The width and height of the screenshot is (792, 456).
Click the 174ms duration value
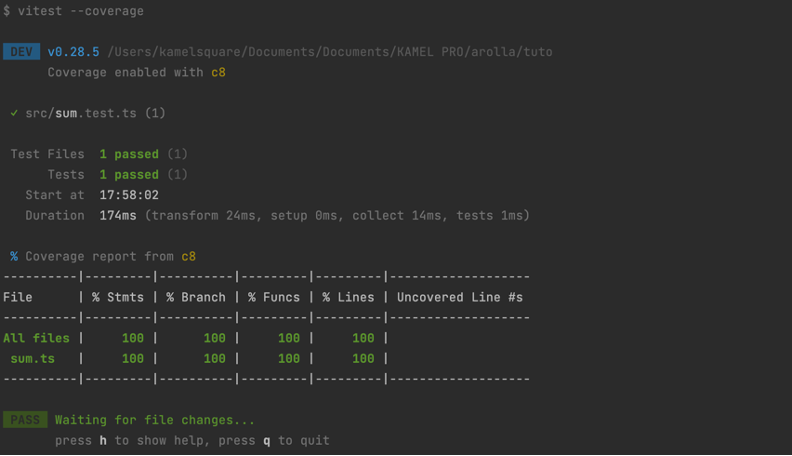point(118,215)
